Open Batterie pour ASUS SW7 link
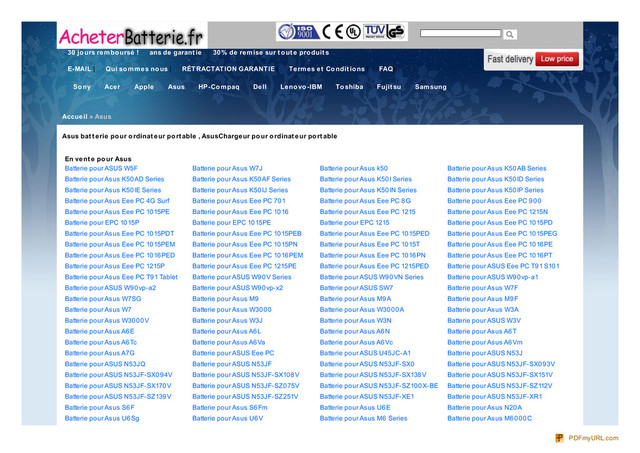 [x=356, y=288]
